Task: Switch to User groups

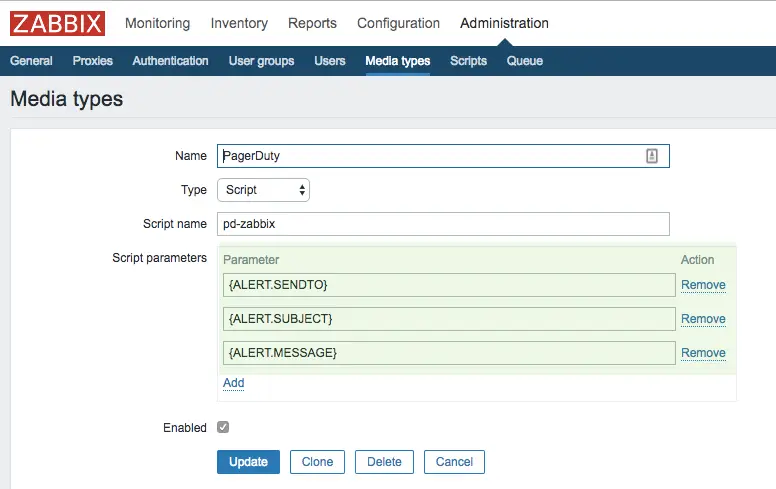Action: pyautogui.click(x=261, y=61)
